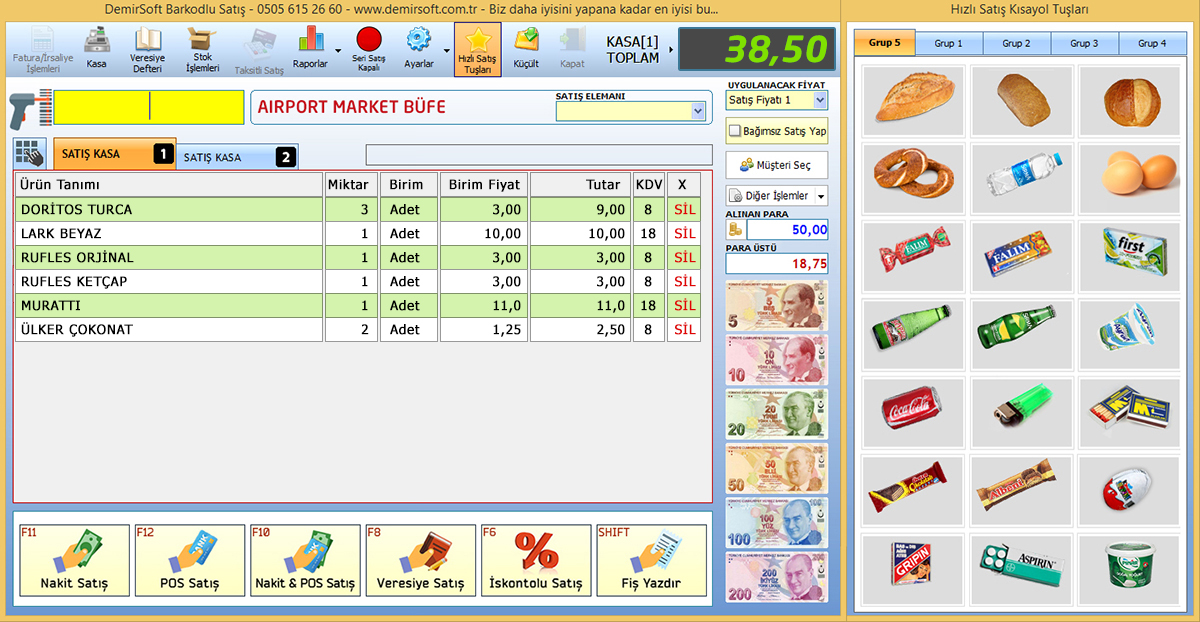Open Stok İşlemleri stock operations
Image resolution: width=1200 pixels, height=622 pixels.
[x=203, y=50]
